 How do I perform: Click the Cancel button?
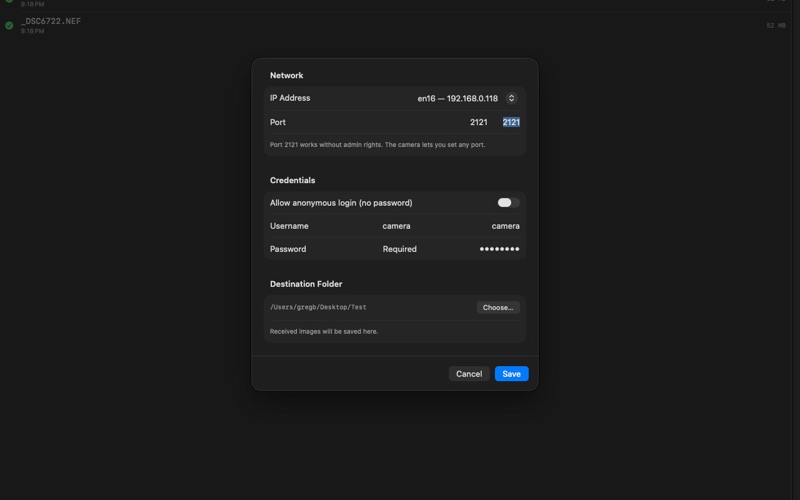[469, 373]
